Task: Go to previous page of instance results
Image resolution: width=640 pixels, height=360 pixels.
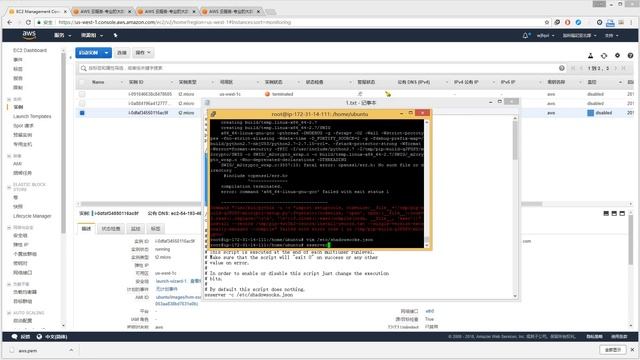Action: click(581, 68)
